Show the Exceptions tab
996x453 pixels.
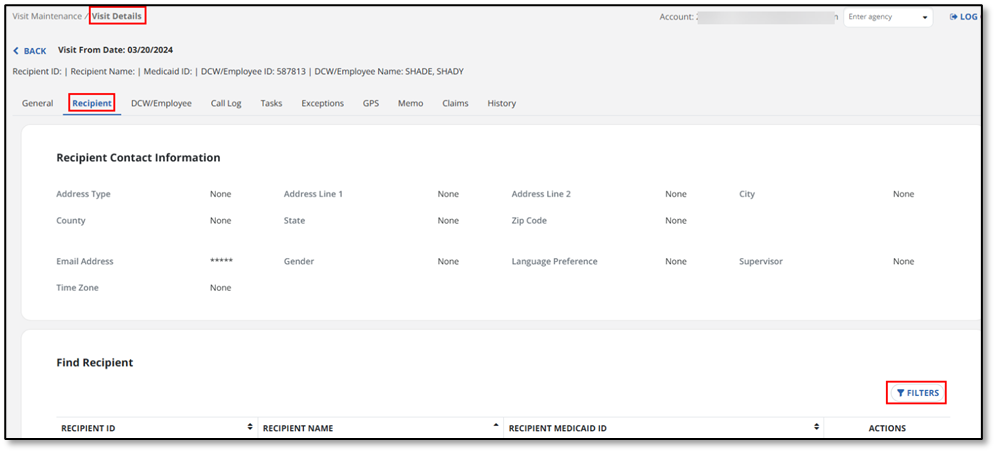322,103
